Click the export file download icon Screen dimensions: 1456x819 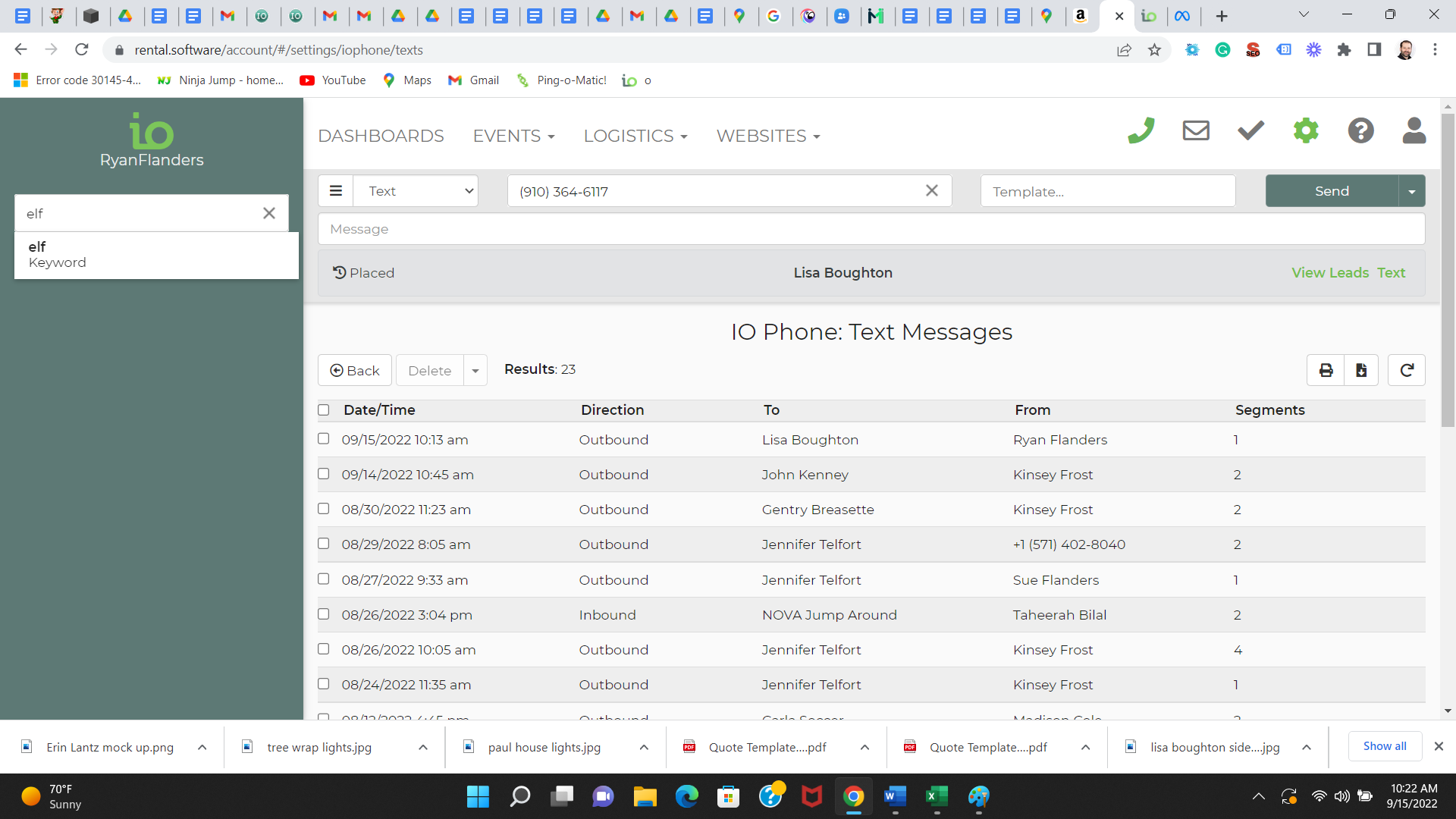point(1361,370)
